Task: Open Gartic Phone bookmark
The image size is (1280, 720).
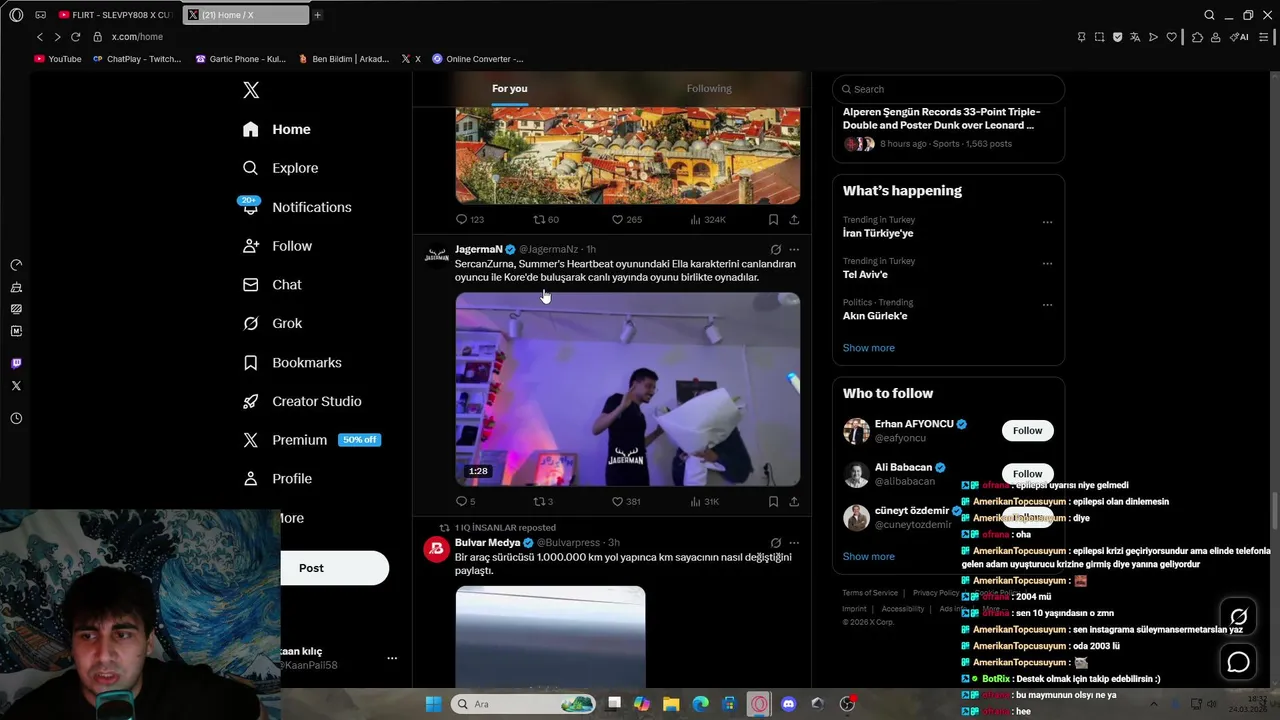Action: tap(240, 59)
